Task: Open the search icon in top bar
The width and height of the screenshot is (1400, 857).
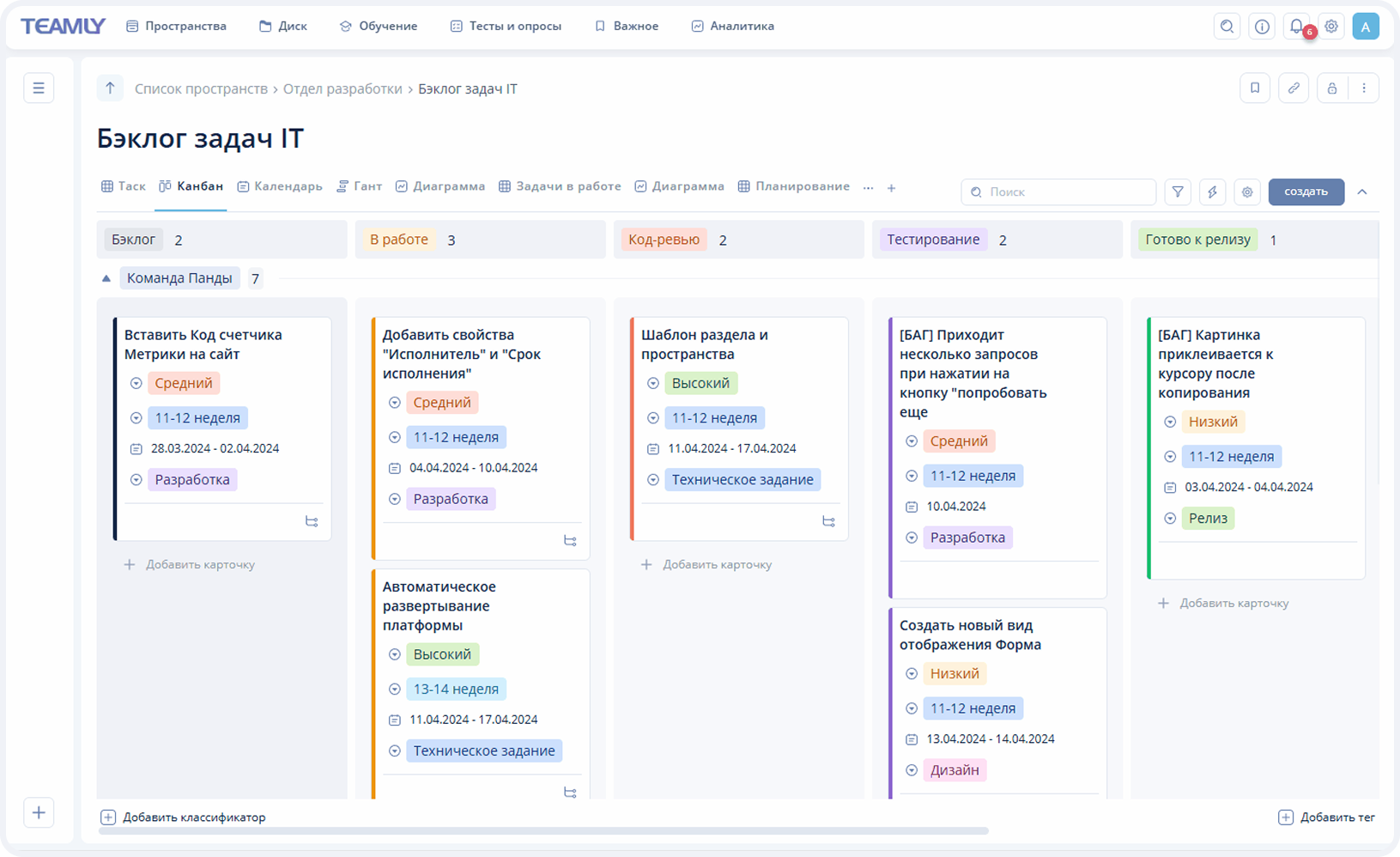Action: 1227,27
